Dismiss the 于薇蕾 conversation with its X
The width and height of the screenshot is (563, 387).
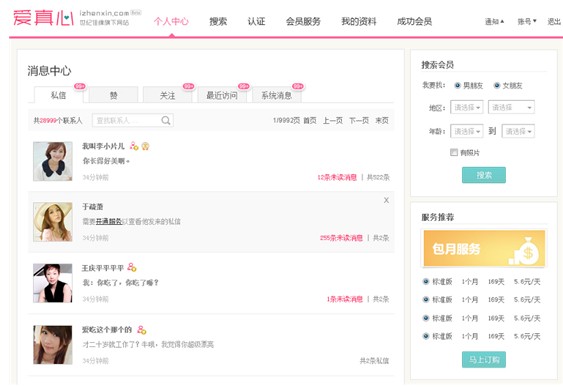point(386,200)
